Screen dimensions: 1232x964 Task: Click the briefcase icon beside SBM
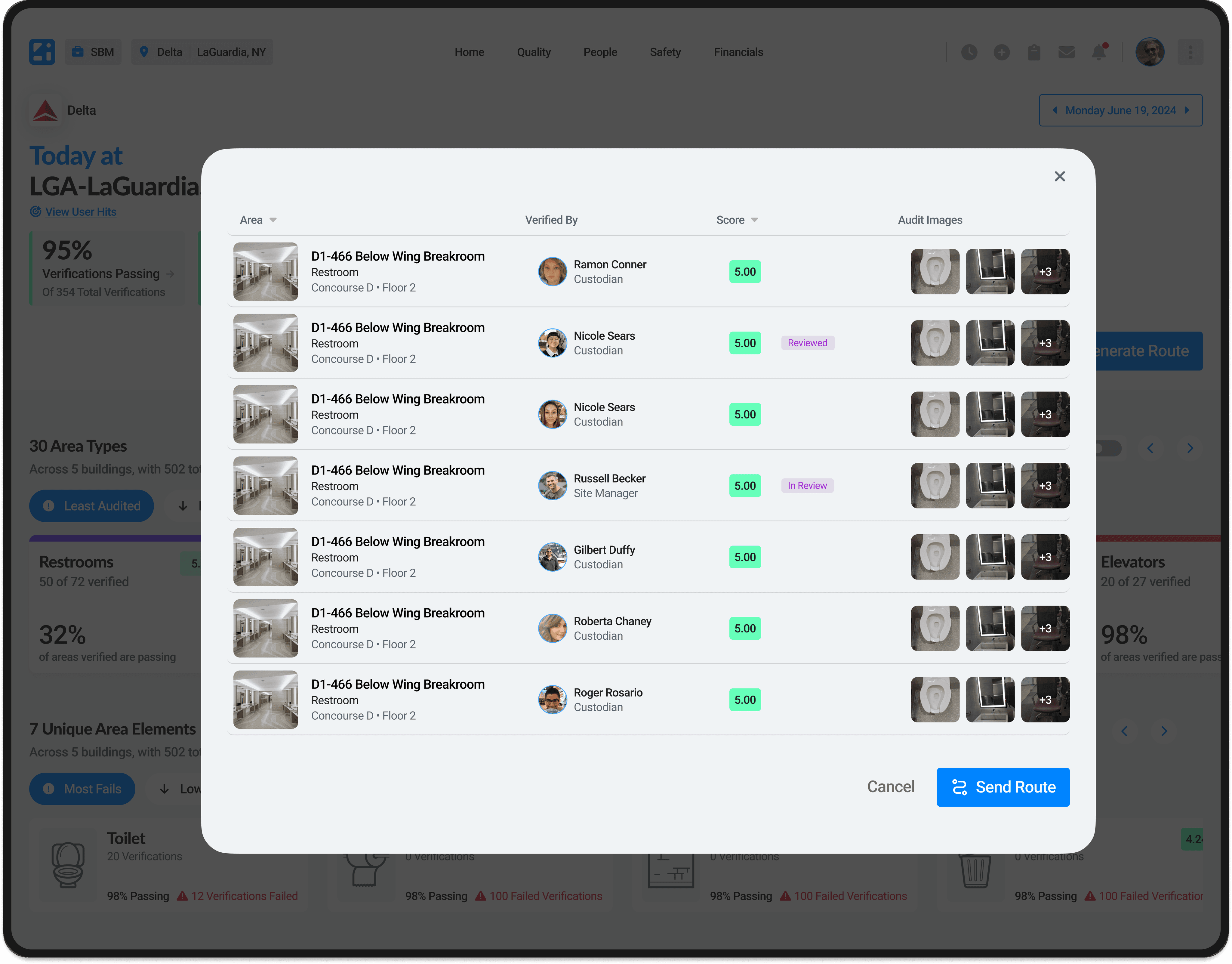pos(78,52)
